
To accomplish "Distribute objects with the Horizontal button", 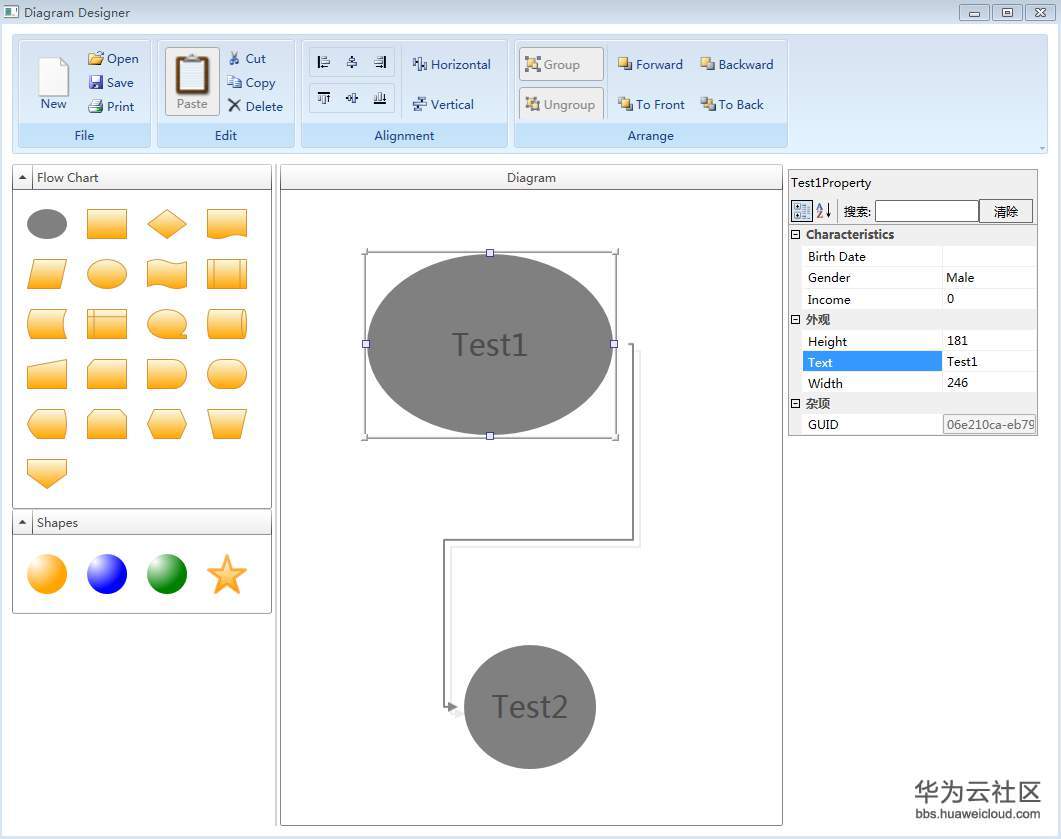I will point(451,64).
